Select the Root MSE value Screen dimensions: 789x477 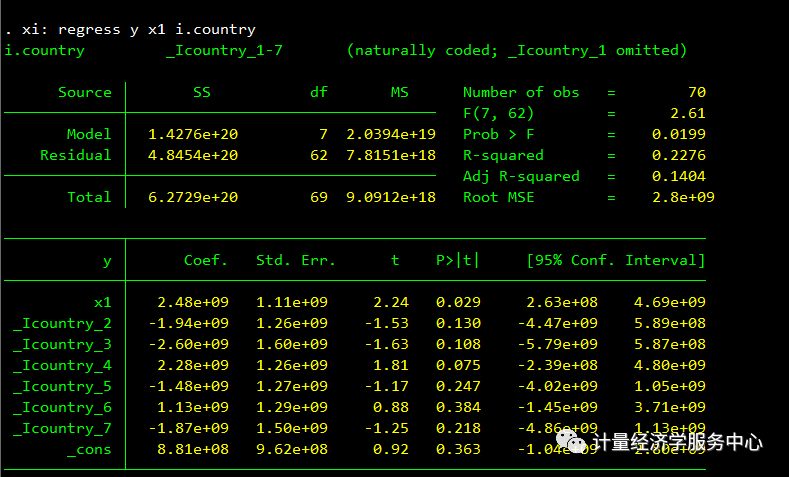point(683,197)
